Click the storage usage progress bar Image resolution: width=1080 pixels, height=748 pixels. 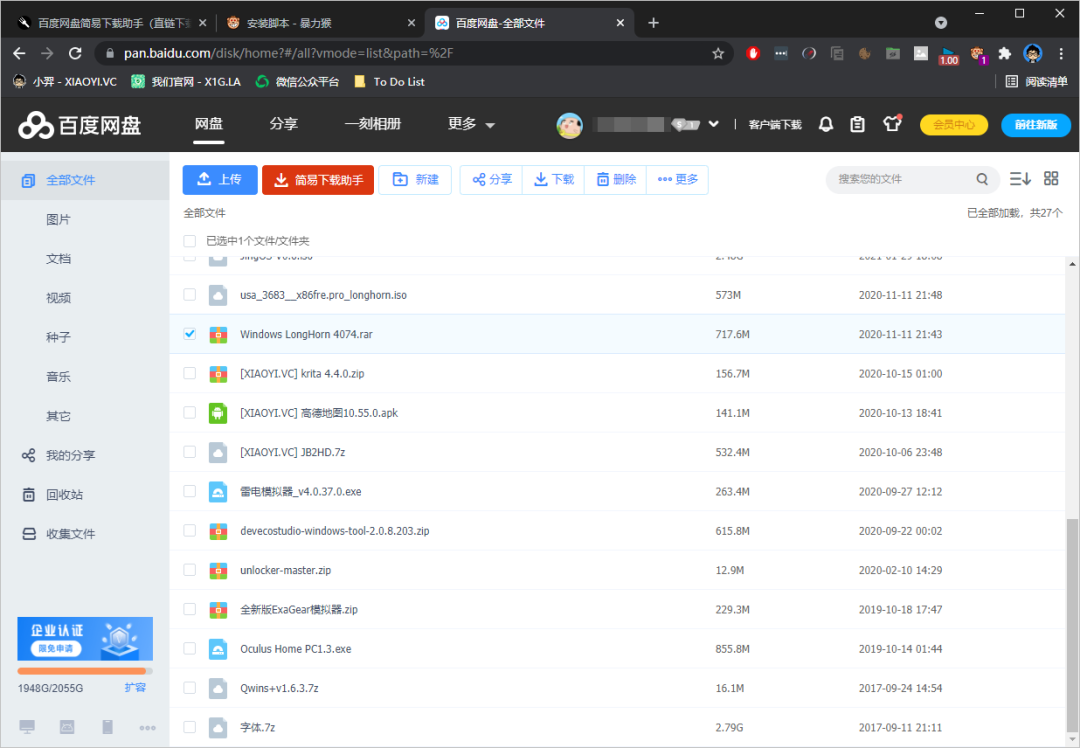pyautogui.click(x=85, y=671)
